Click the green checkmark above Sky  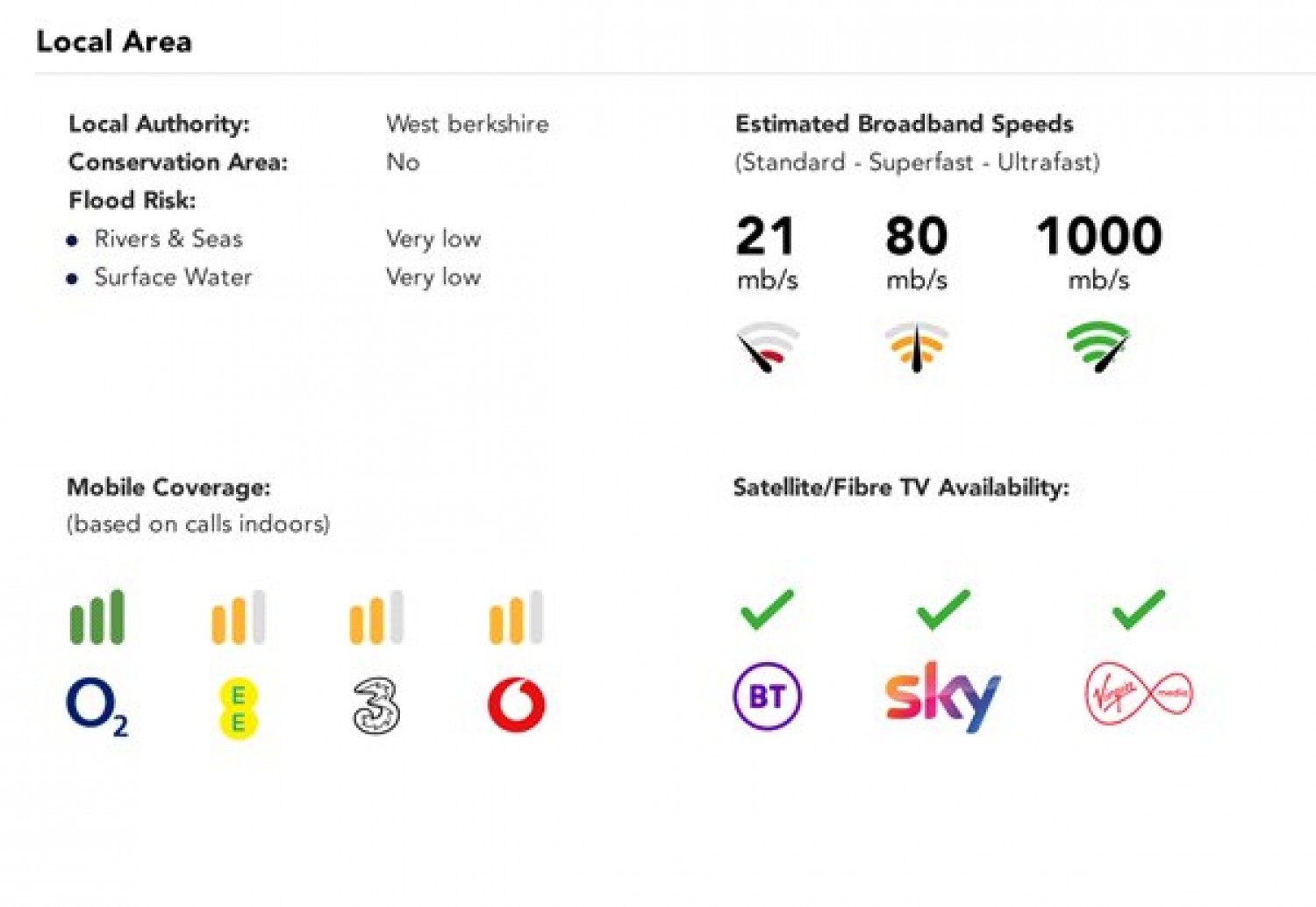pyautogui.click(x=943, y=609)
